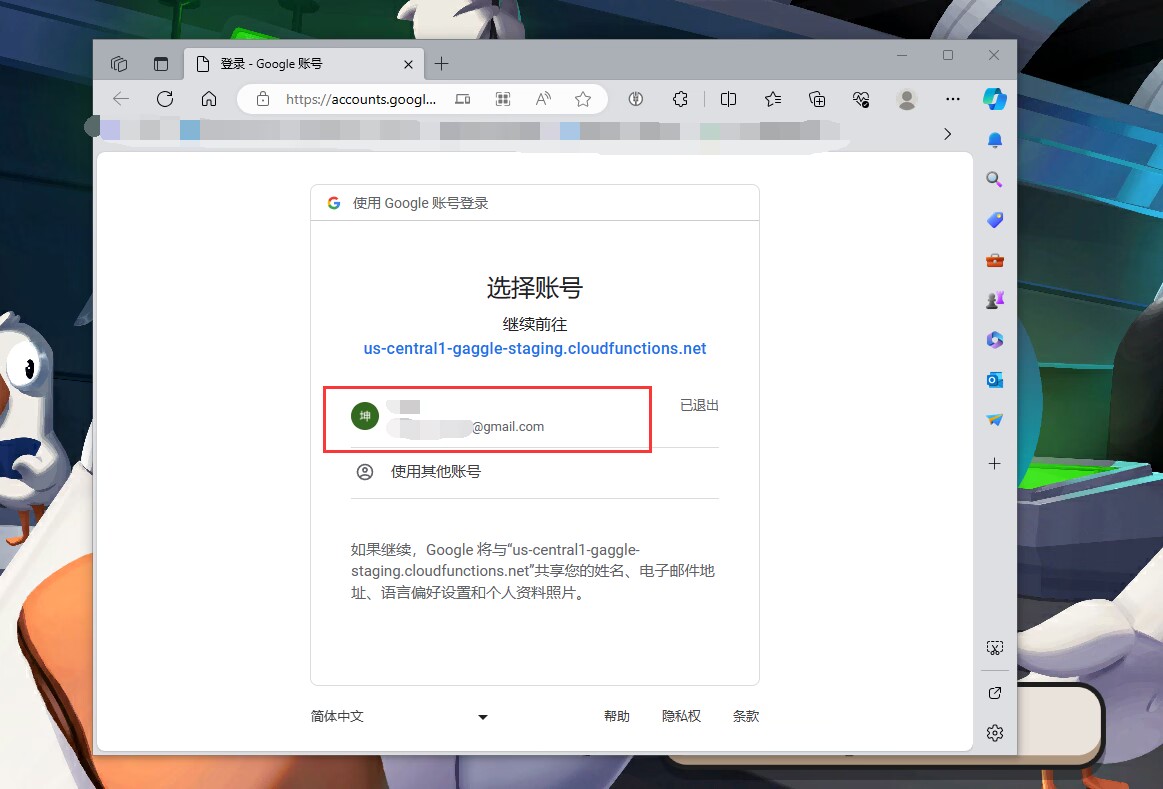This screenshot has width=1163, height=789.
Task: Click the 选择账号 heading
Action: 535,288
